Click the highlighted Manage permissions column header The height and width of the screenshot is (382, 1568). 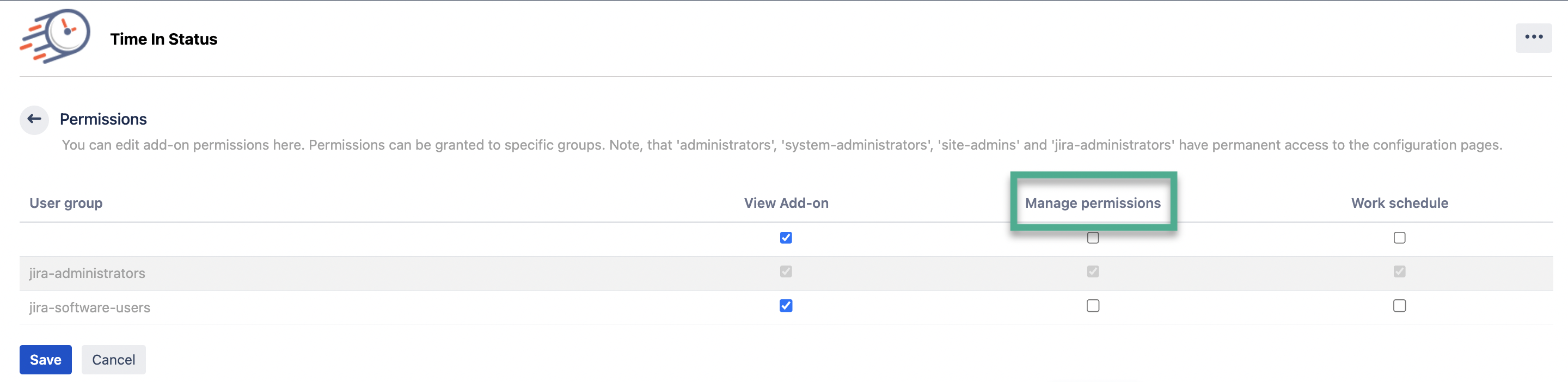(1093, 203)
